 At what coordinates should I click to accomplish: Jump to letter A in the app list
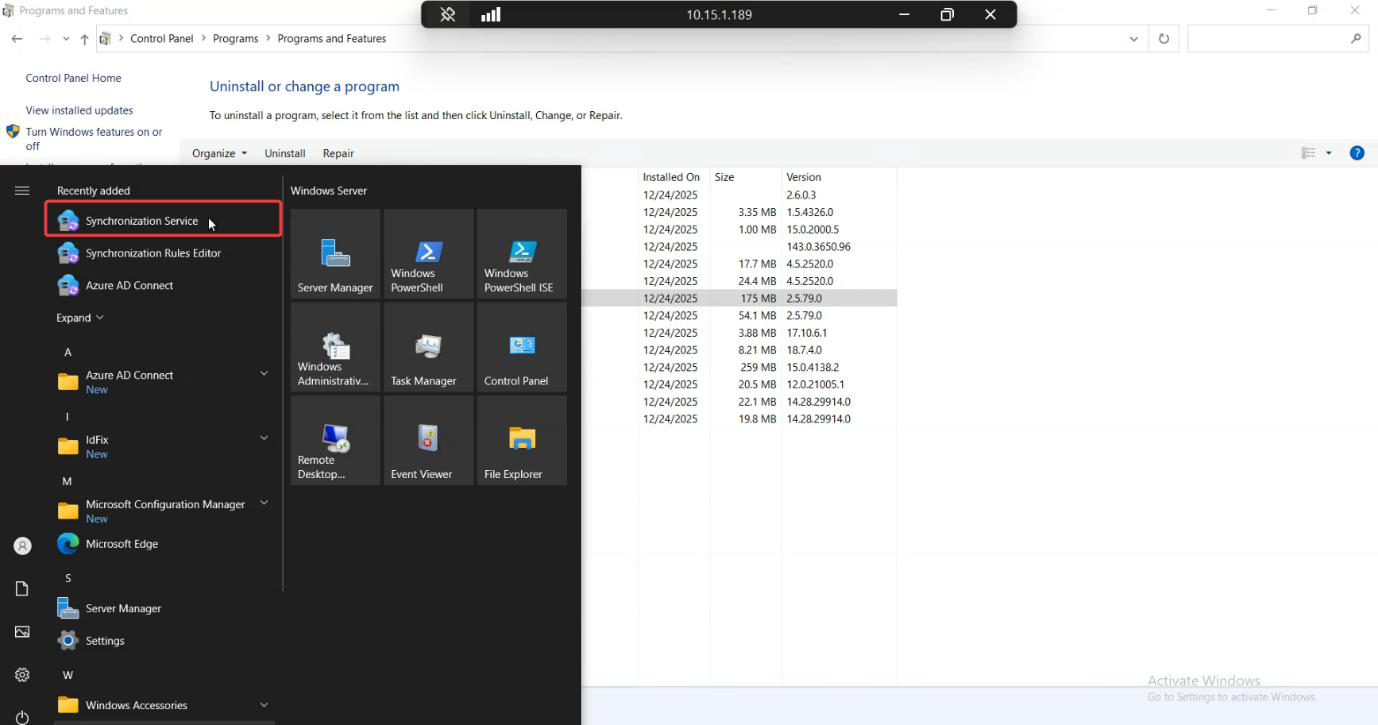click(x=68, y=352)
